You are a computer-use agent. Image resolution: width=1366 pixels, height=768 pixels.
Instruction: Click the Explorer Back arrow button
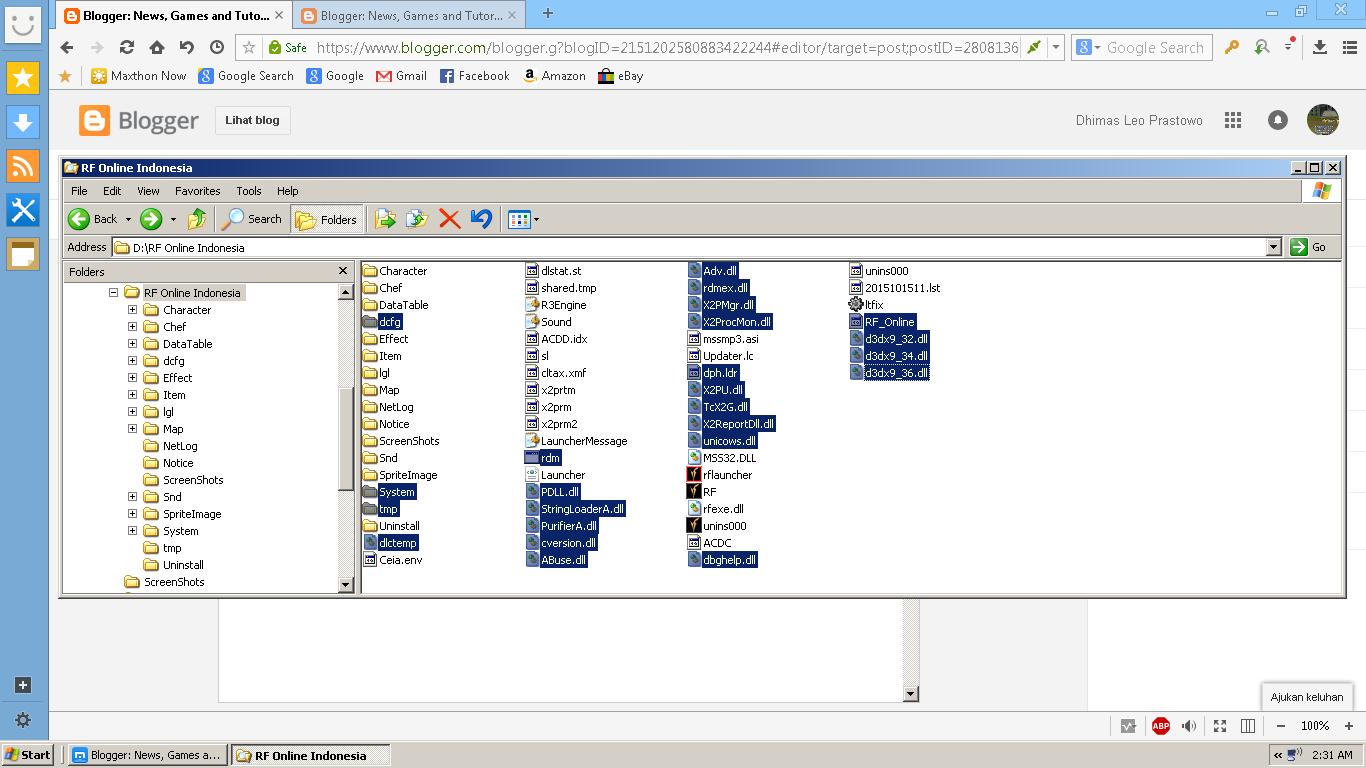tap(80, 219)
